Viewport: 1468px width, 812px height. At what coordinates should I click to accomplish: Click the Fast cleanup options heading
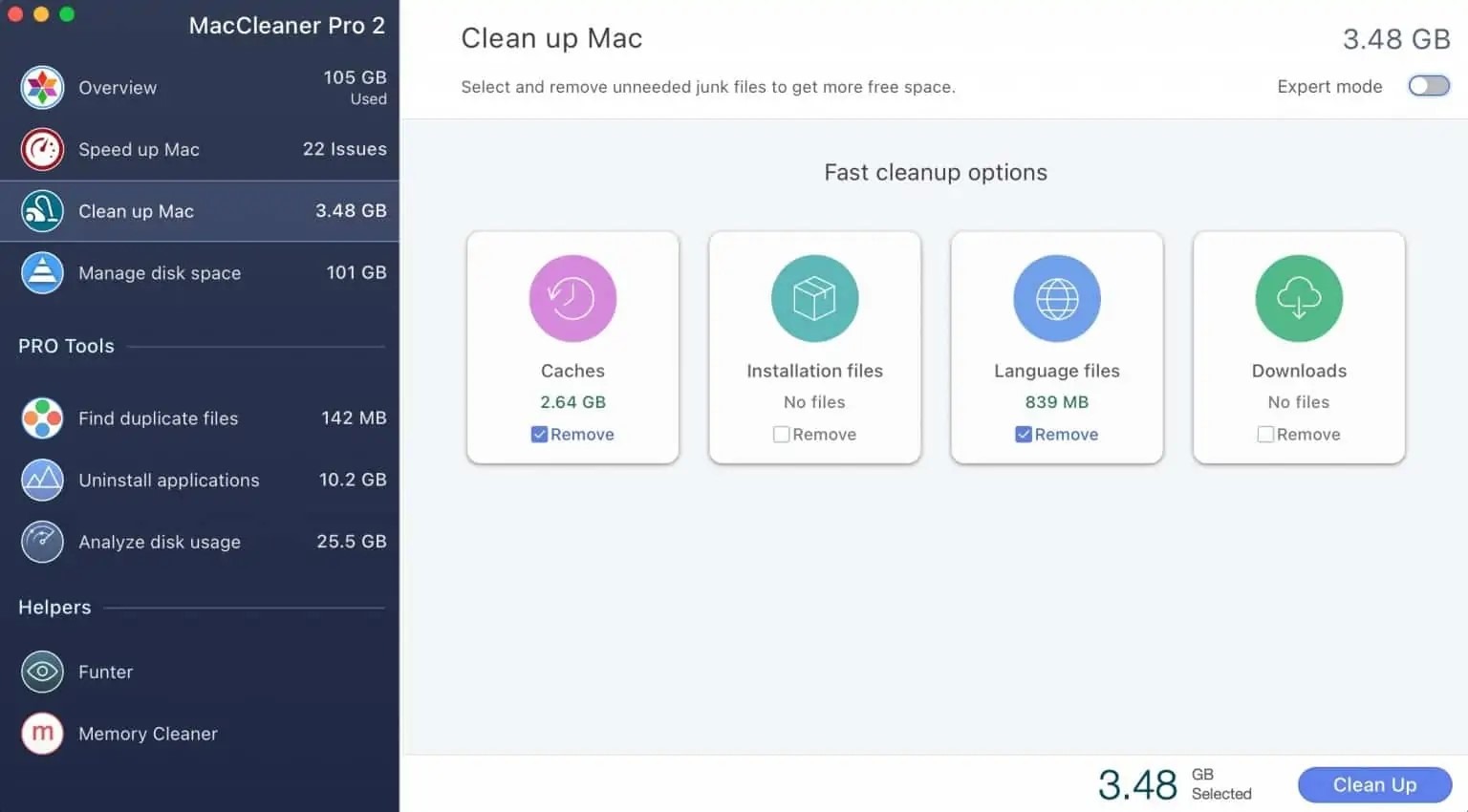pyautogui.click(x=936, y=172)
